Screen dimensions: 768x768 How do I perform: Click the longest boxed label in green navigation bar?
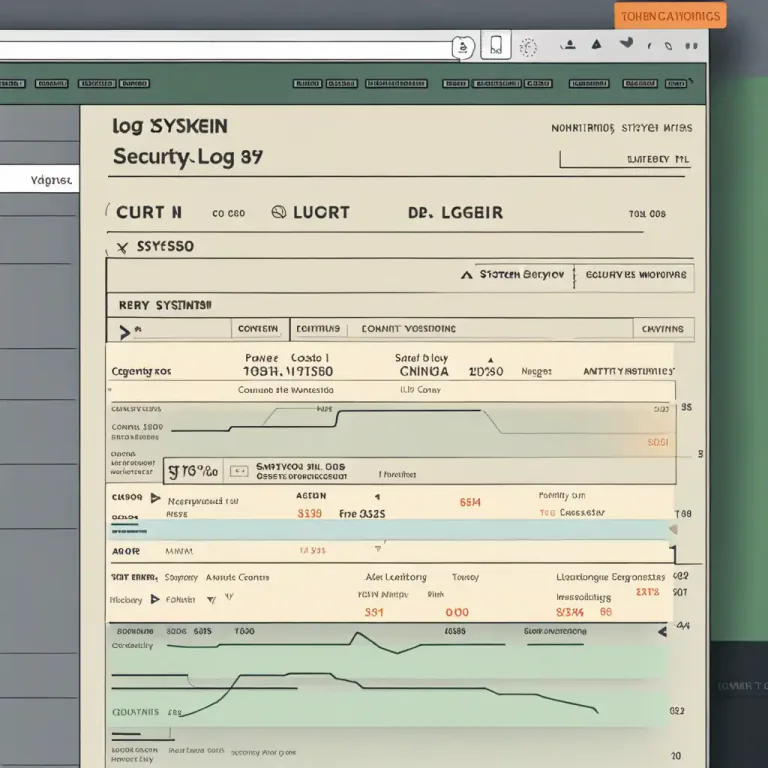click(x=397, y=84)
